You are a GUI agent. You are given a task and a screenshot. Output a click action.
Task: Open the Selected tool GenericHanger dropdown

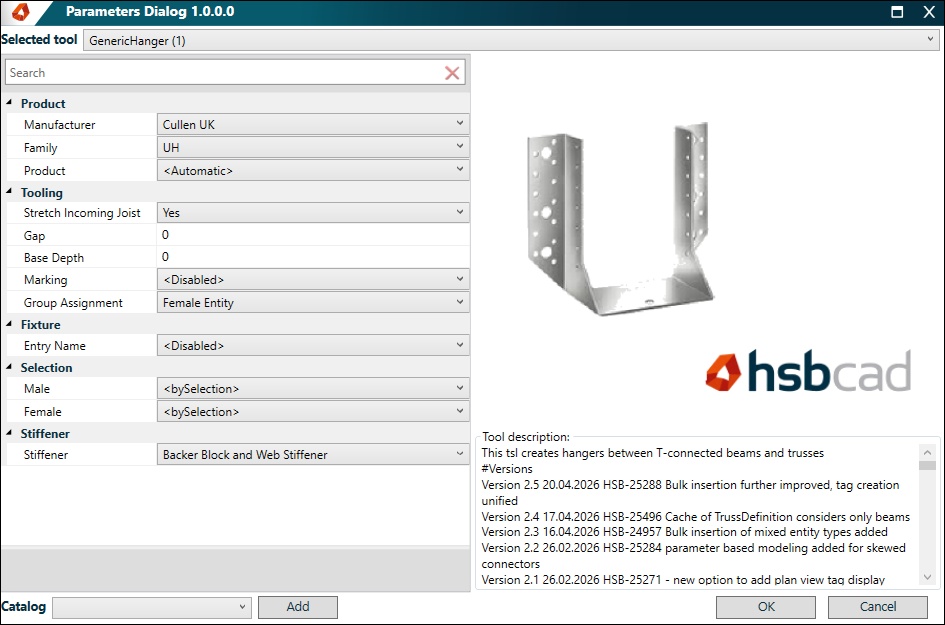coord(510,40)
